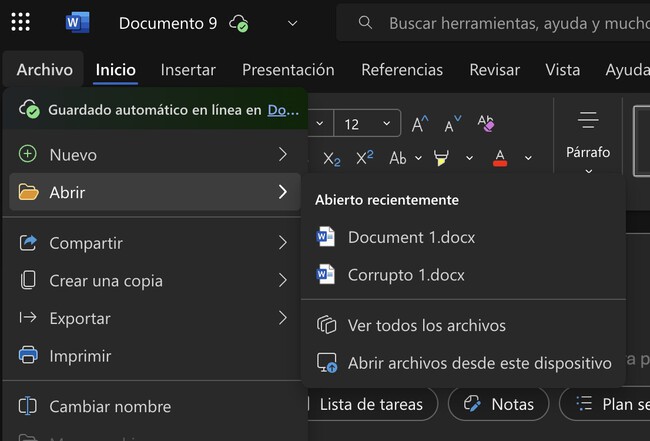Expand the Documento 9 title dropdown
650x441 pixels.
point(292,22)
